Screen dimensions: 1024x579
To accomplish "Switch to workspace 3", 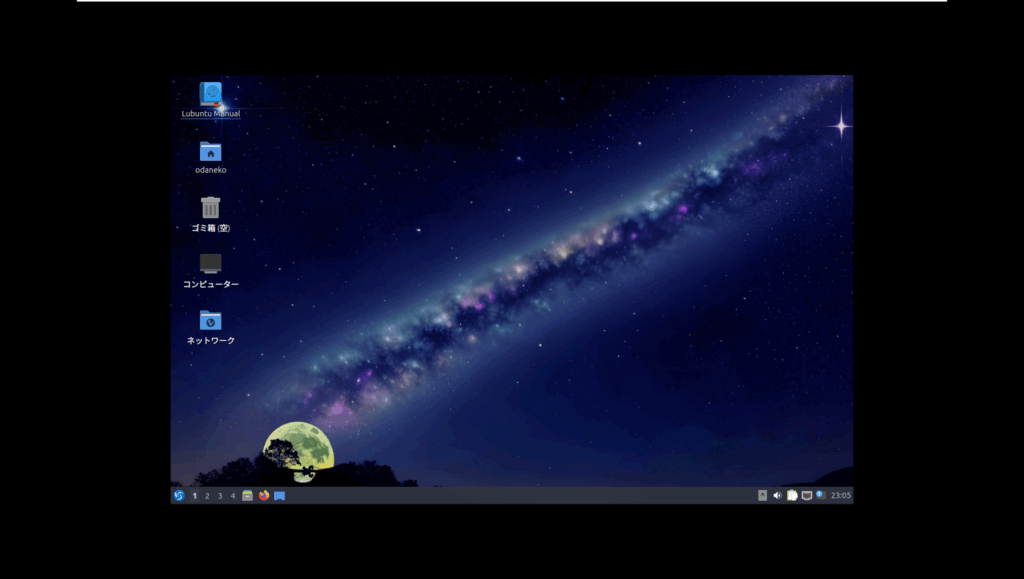I will pos(220,496).
